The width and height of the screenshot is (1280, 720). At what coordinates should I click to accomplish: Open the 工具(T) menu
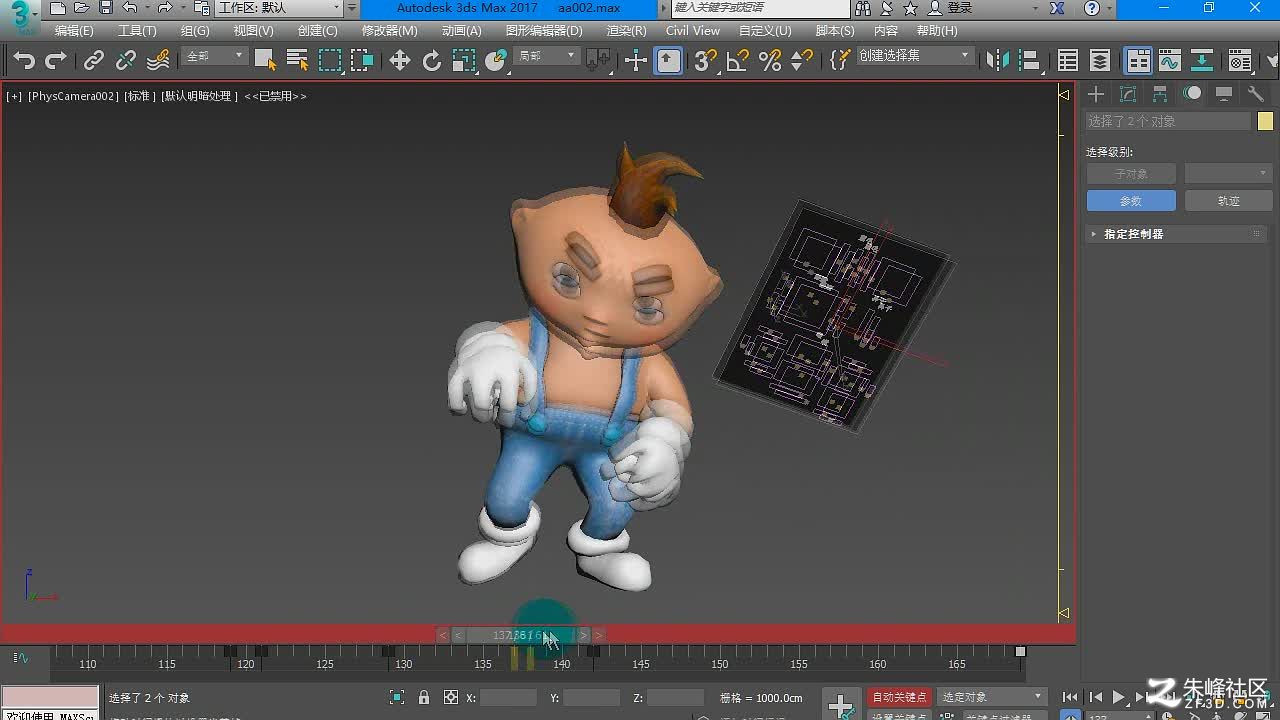click(137, 31)
